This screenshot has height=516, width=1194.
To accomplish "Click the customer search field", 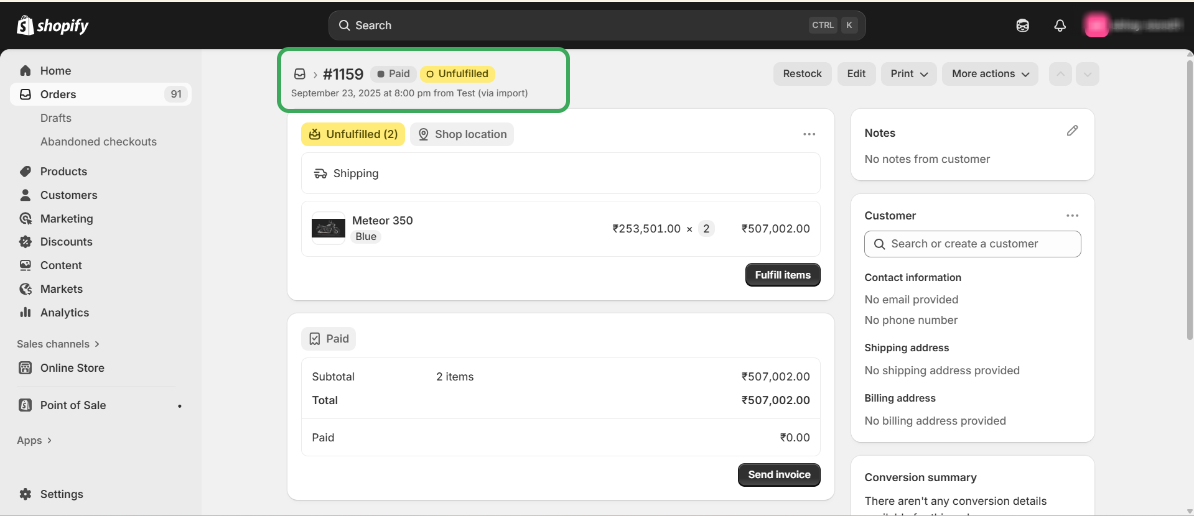I will click(972, 244).
